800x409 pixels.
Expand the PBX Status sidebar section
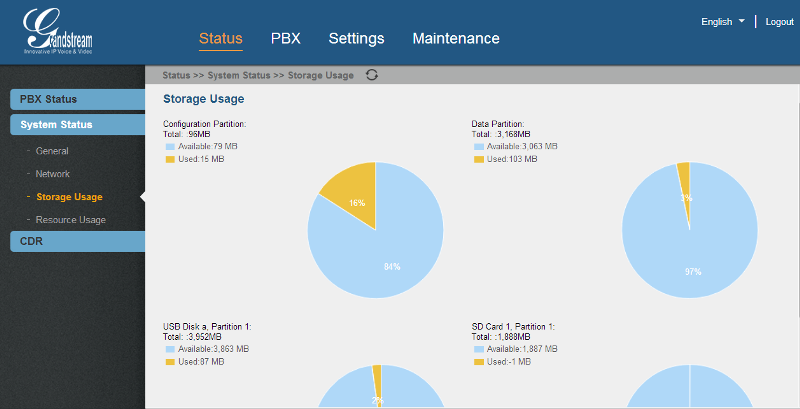[x=78, y=99]
